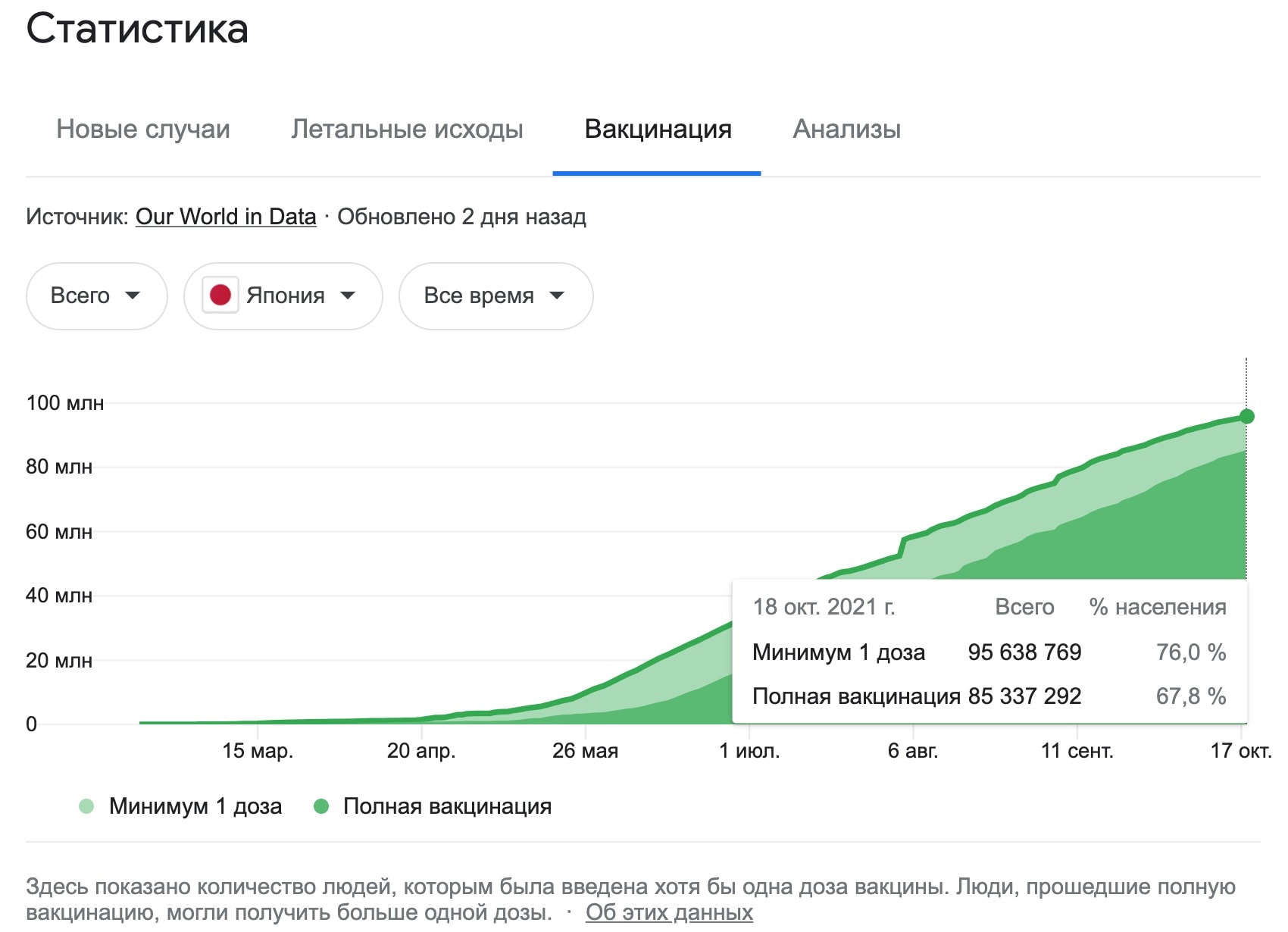Open the Анализы tab
Screen dimensions: 1288x932
[x=846, y=130]
